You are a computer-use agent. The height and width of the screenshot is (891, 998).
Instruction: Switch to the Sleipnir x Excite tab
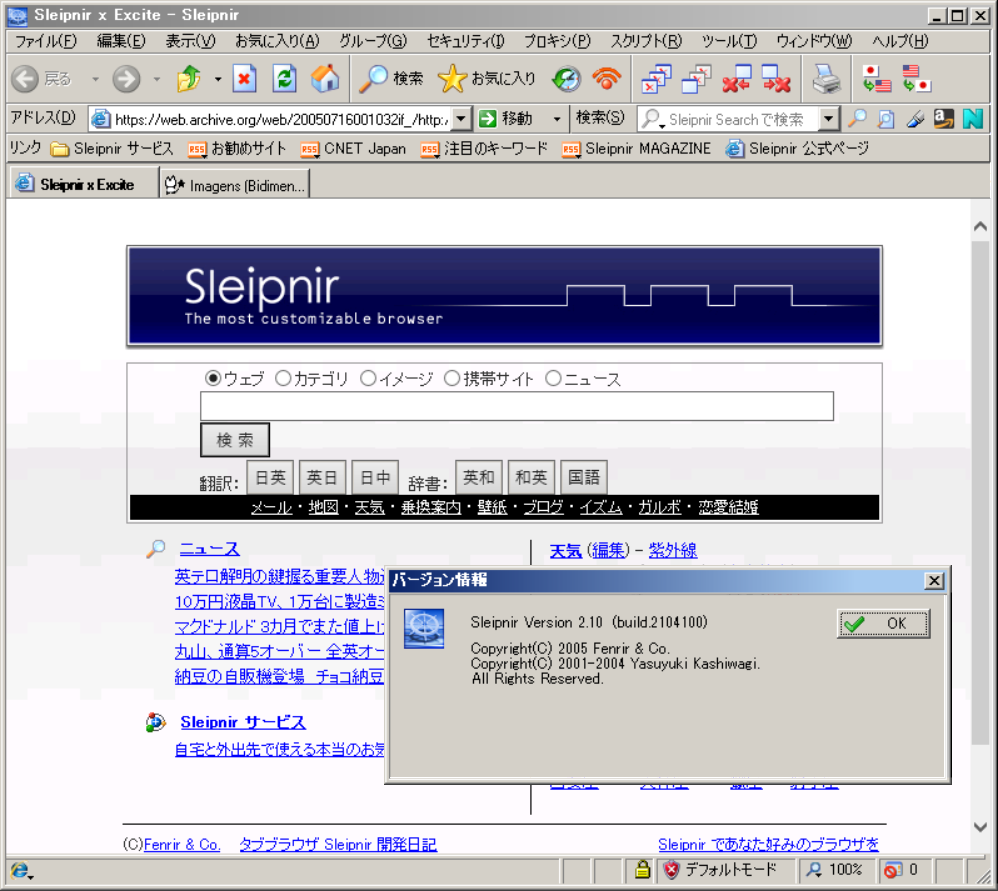83,184
